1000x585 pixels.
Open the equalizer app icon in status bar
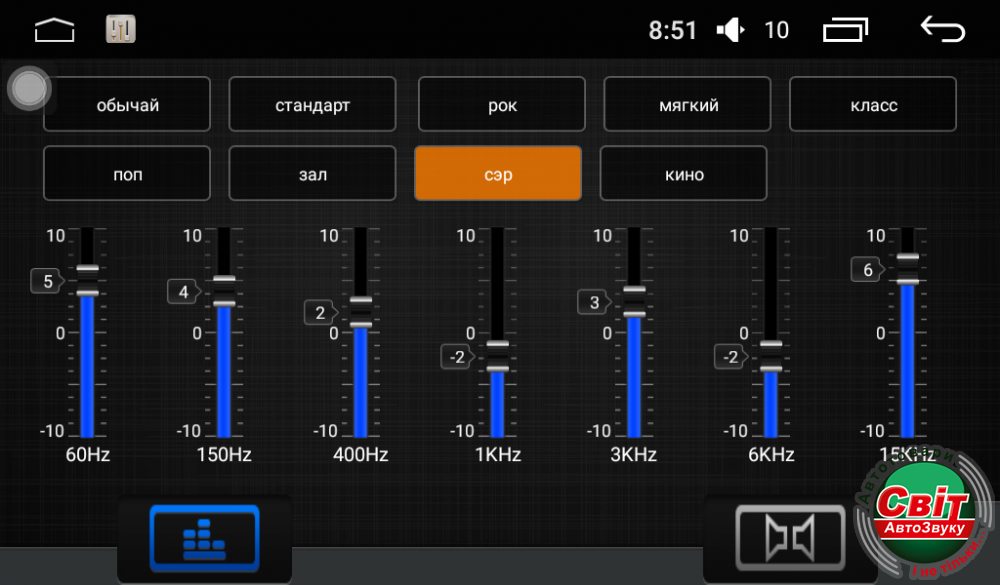tap(121, 30)
